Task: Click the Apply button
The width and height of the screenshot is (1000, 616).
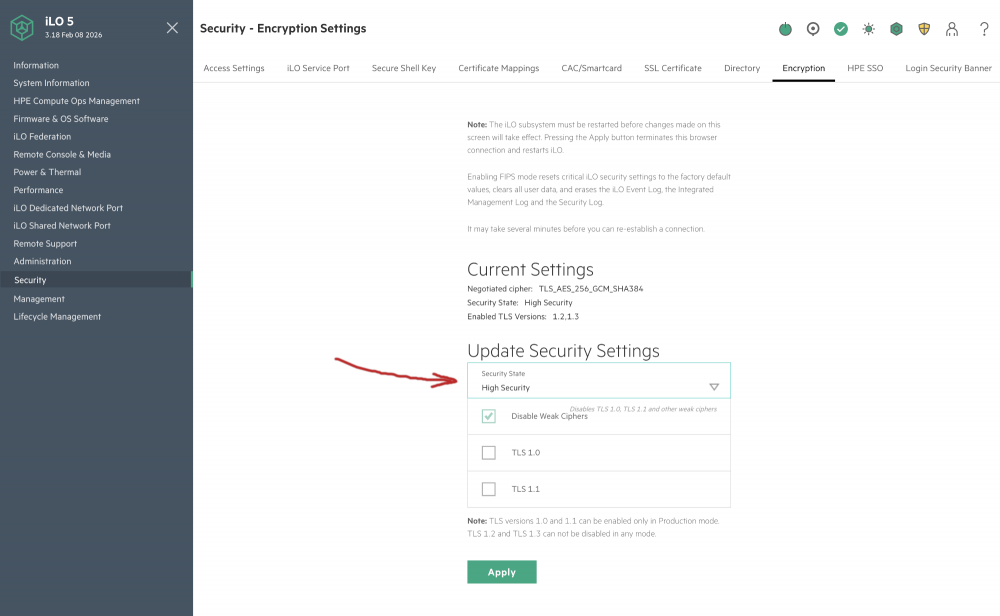Action: coord(502,572)
